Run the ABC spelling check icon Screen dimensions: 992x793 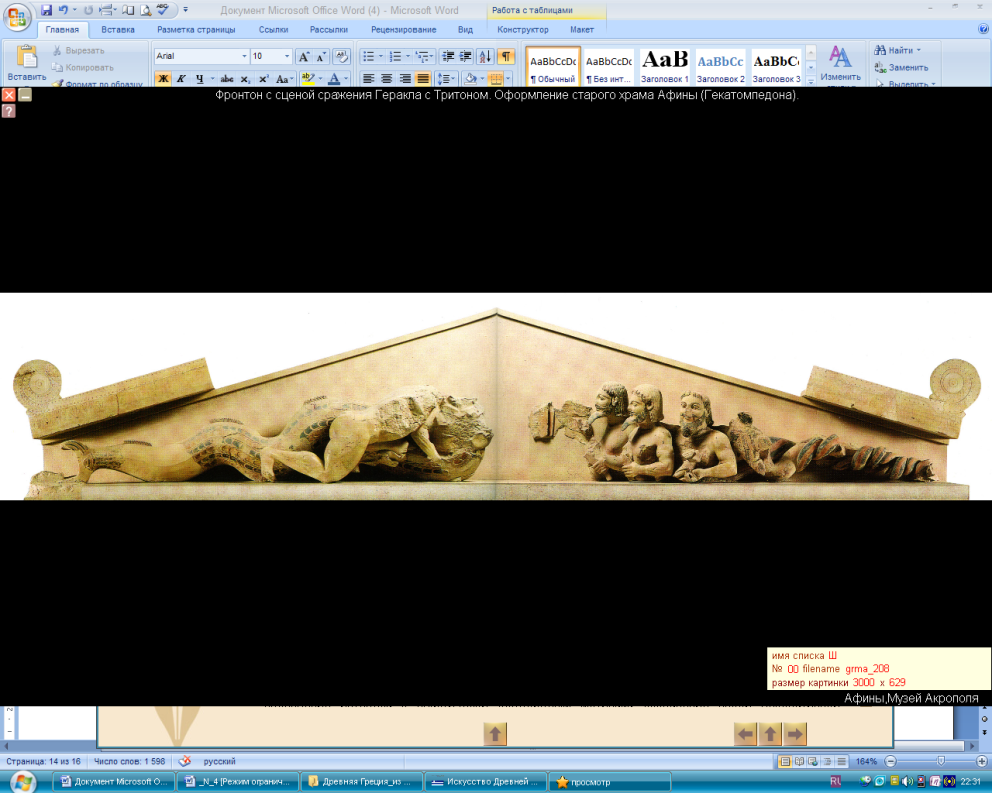(x=163, y=10)
